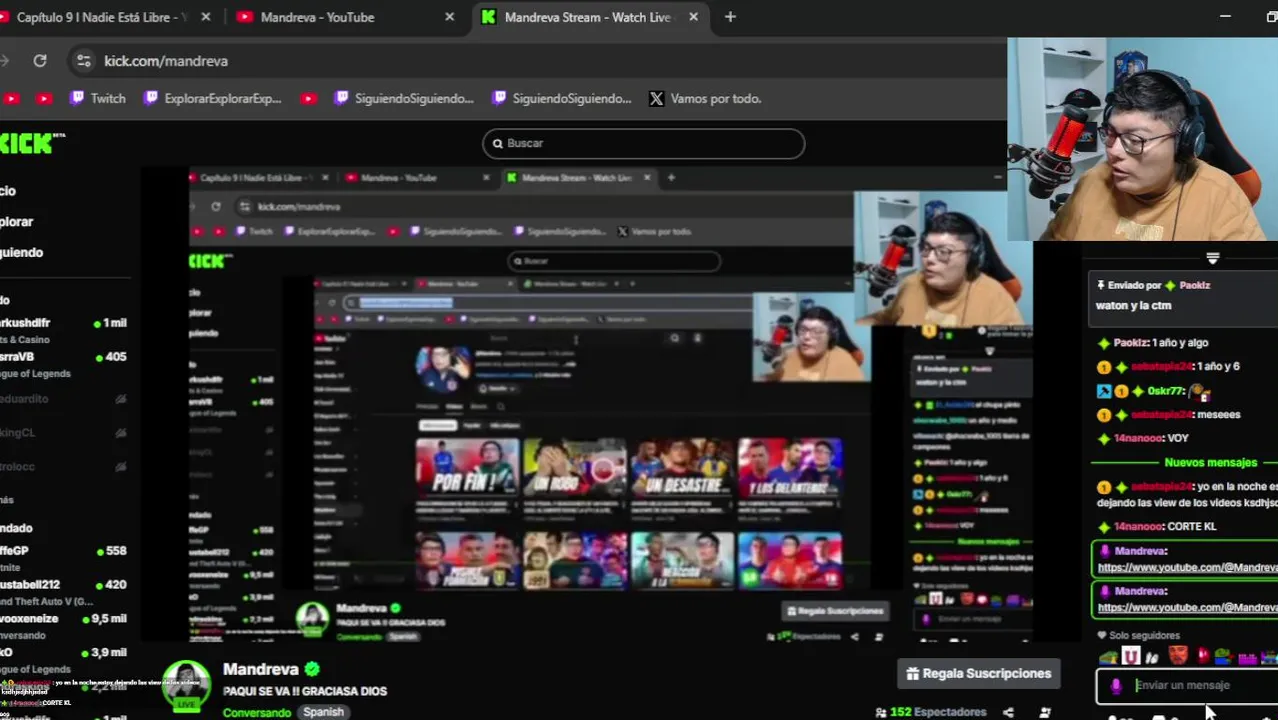The height and width of the screenshot is (720, 1278).
Task: Close the Capítulo 9 tab
Action: (x=206, y=17)
